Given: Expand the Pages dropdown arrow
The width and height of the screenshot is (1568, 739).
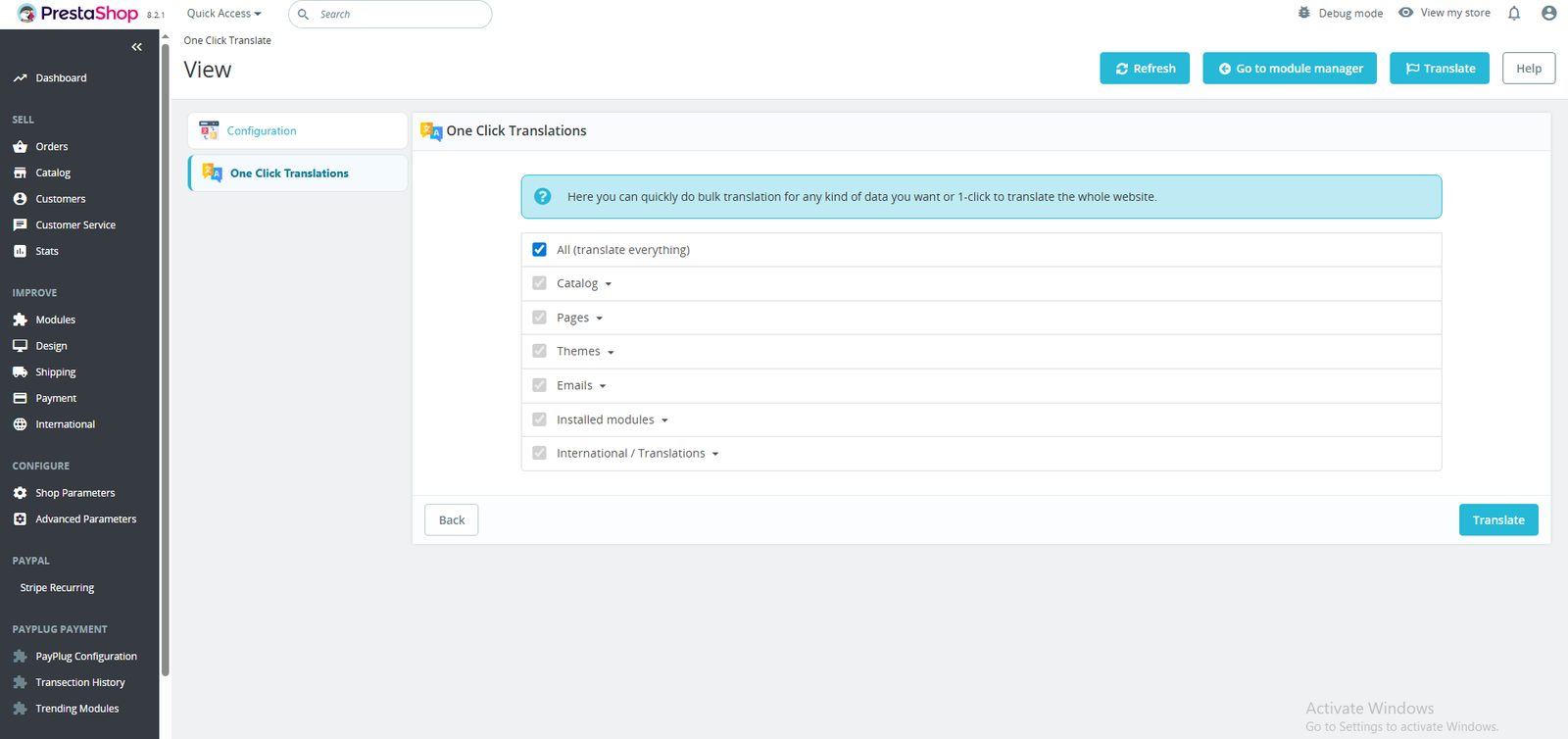Looking at the screenshot, I should 600,319.
